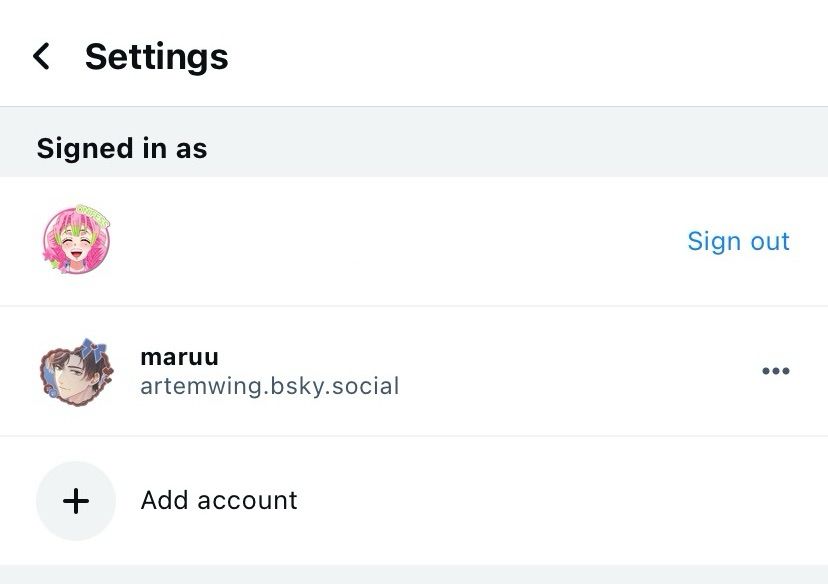Click the gray strip below Add account
This screenshot has height=584, width=828.
click(414, 574)
